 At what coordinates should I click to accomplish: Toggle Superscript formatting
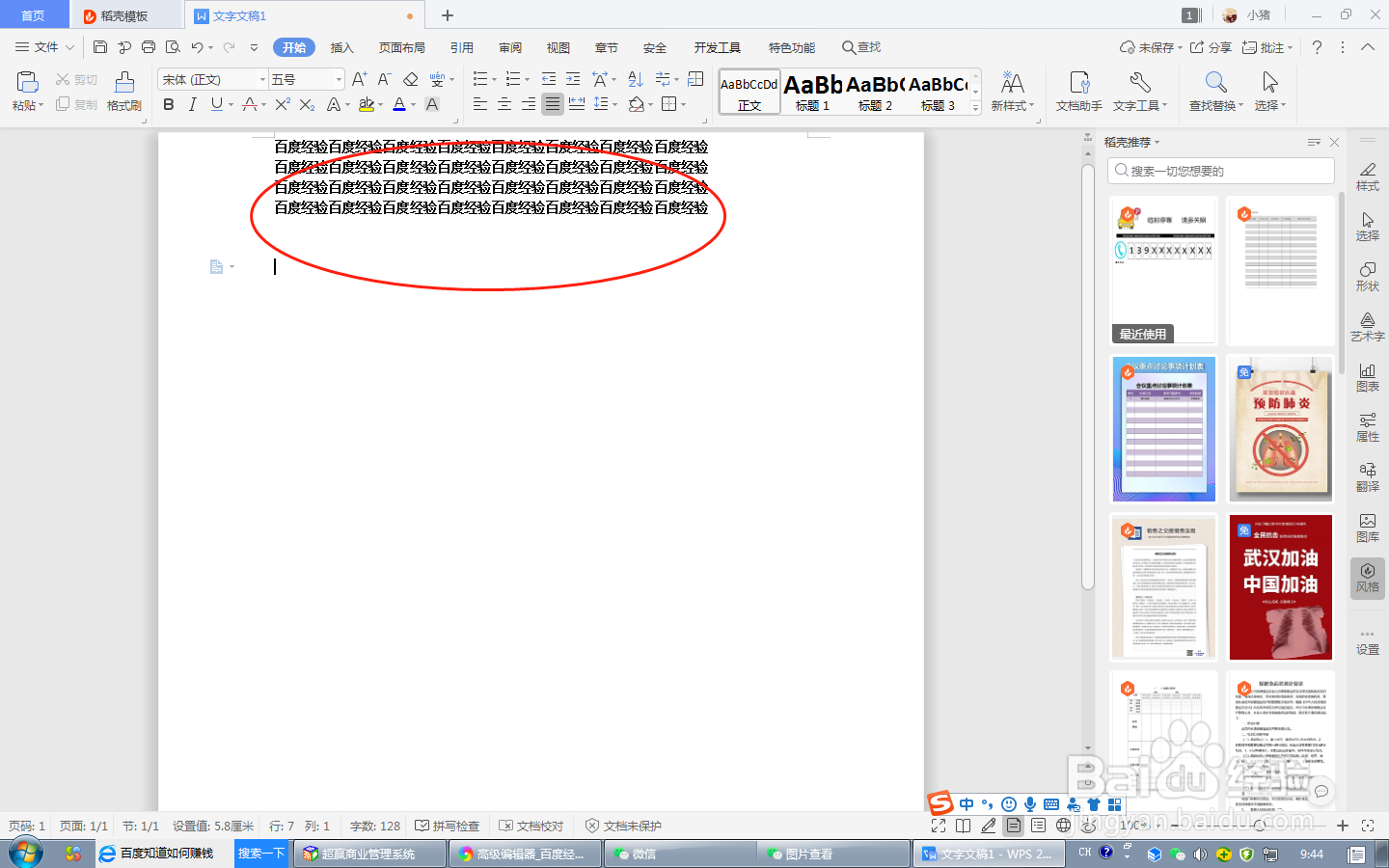[x=282, y=104]
